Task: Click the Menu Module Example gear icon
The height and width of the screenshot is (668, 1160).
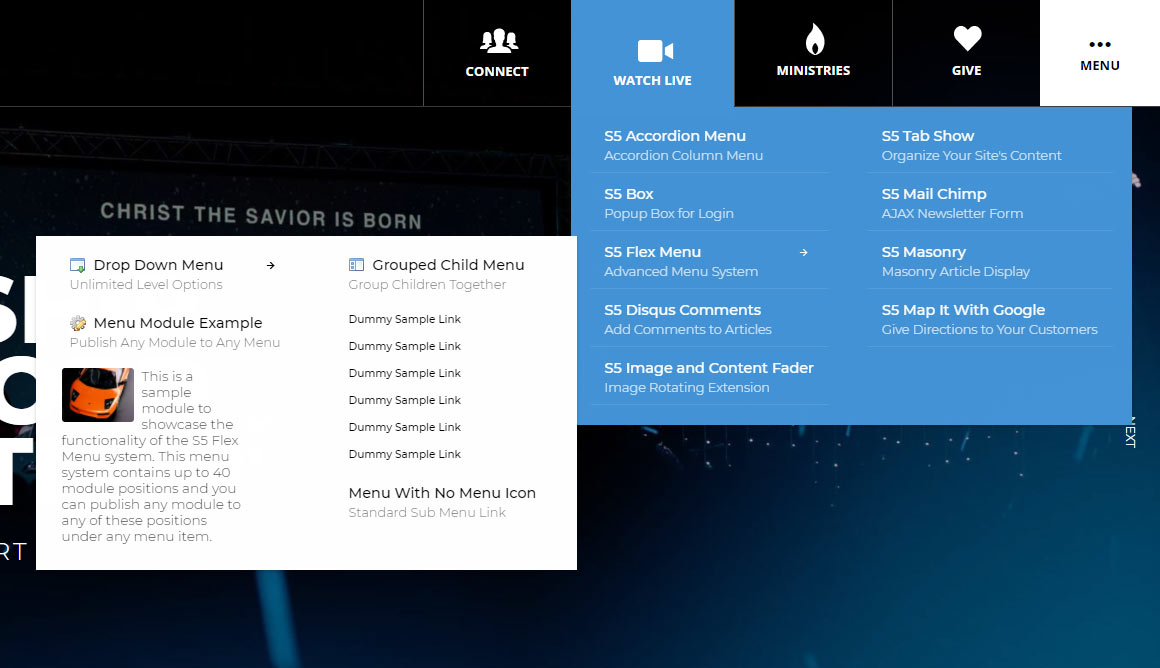Action: coord(78,323)
